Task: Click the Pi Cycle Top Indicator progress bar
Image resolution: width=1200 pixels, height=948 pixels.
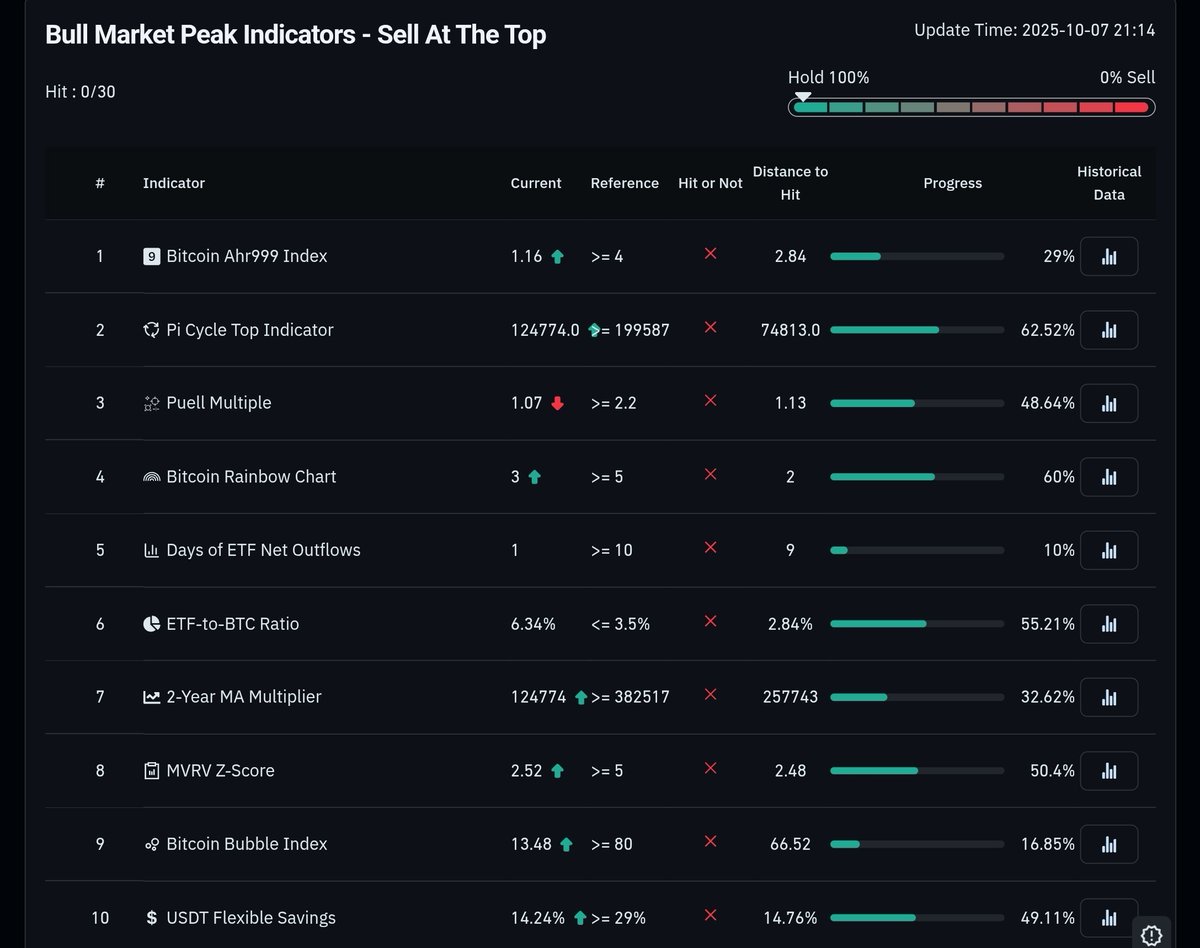Action: (x=917, y=330)
